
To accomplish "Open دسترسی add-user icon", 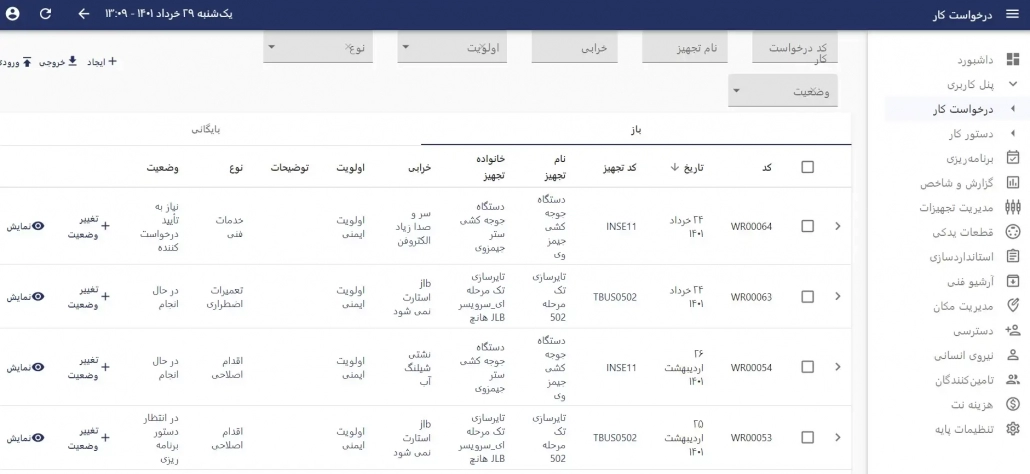I will 1012,331.
